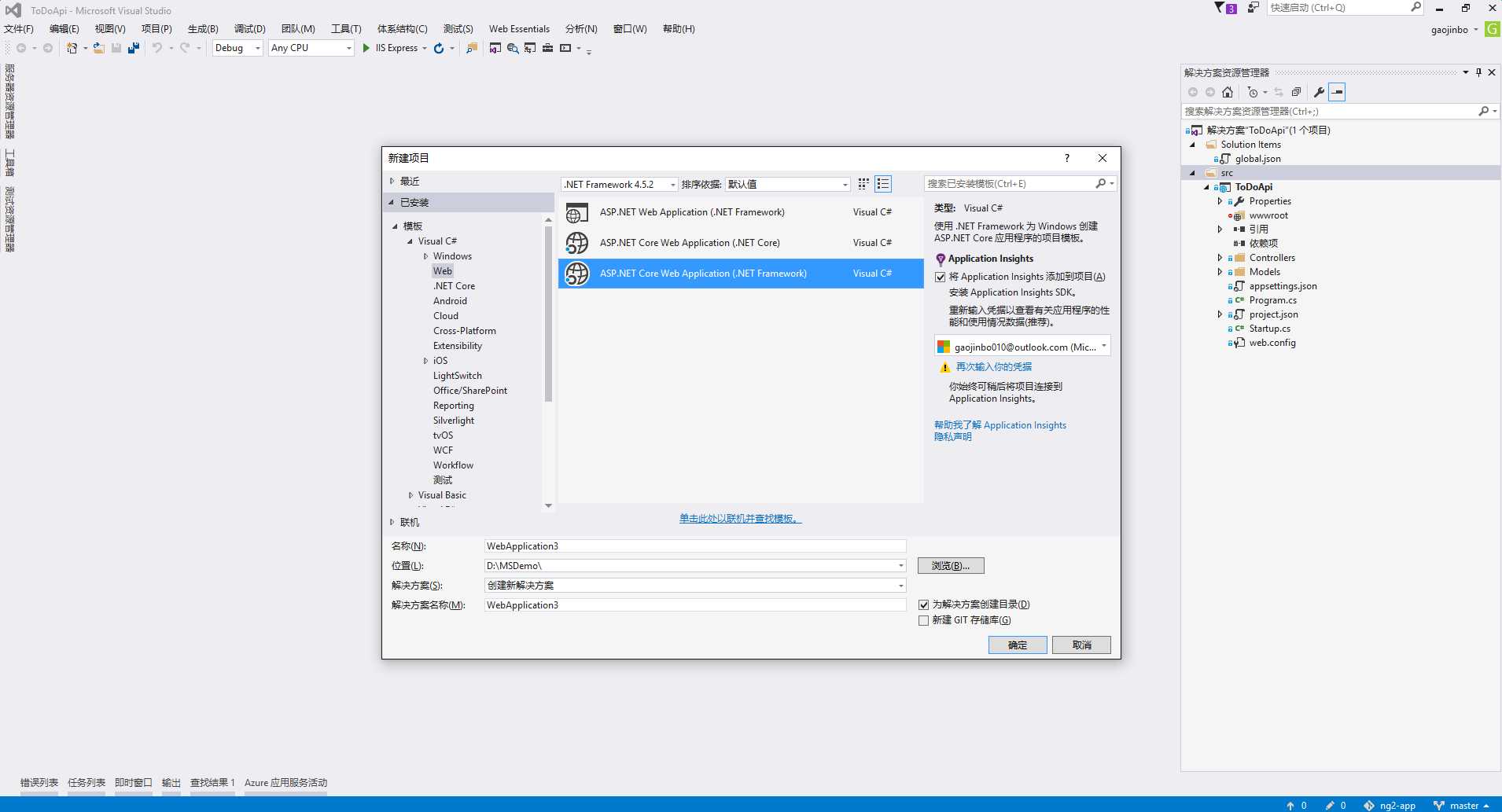Open the Any CPU platform dropdown
The image size is (1502, 812).
click(x=311, y=48)
